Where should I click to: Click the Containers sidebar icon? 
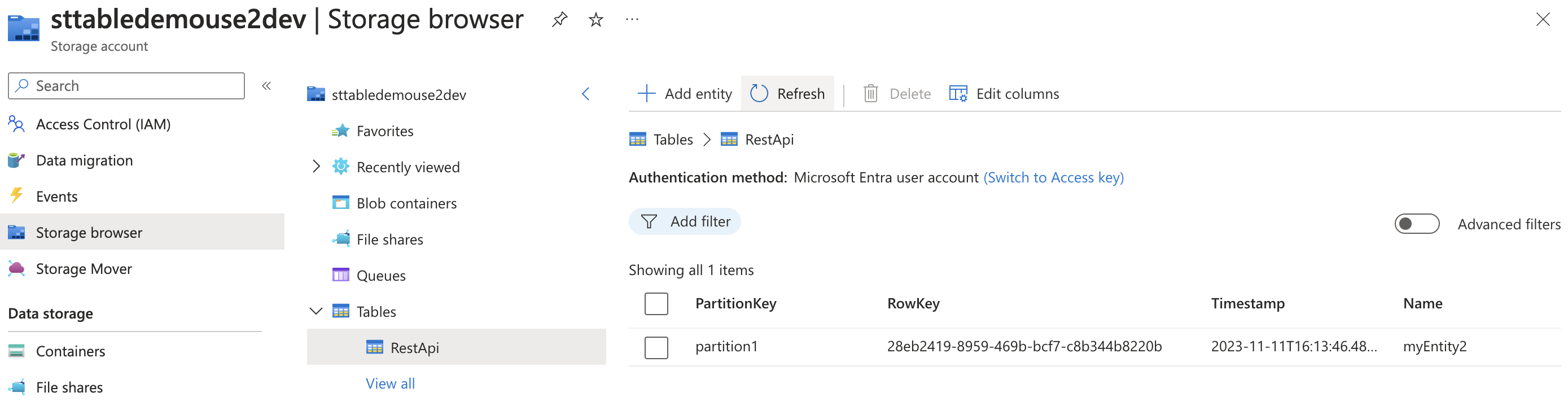[x=16, y=351]
